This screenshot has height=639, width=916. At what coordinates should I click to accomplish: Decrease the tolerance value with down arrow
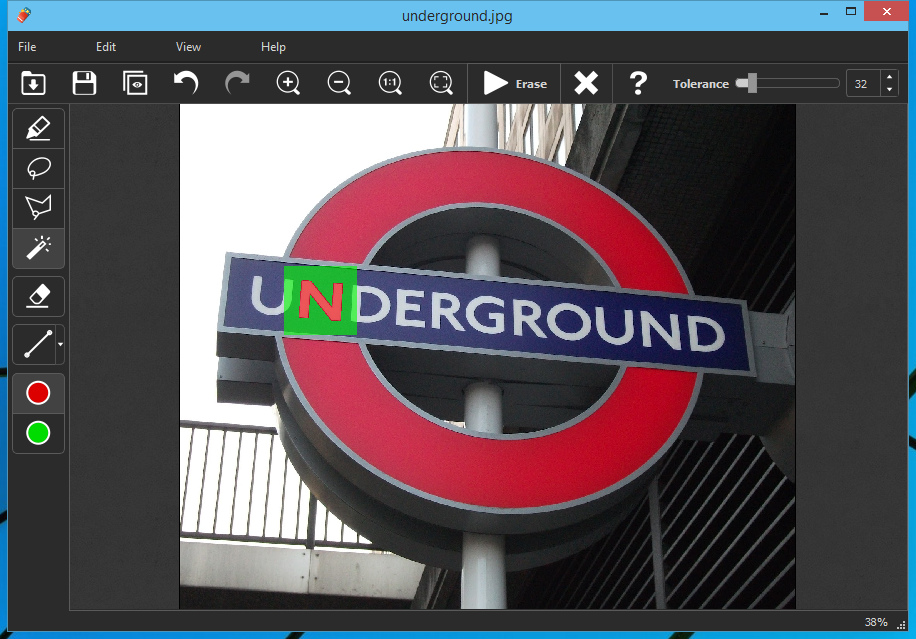tap(889, 90)
